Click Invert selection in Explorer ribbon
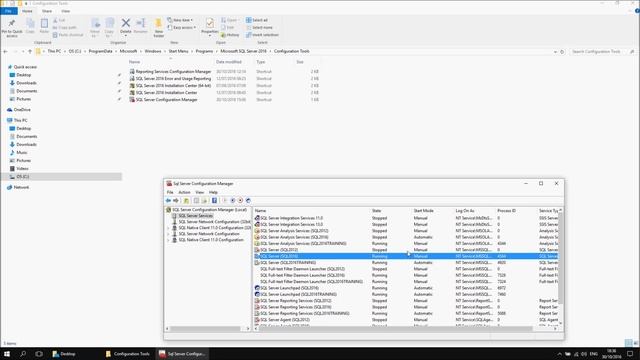The width and height of the screenshot is (640, 360). [x=262, y=35]
